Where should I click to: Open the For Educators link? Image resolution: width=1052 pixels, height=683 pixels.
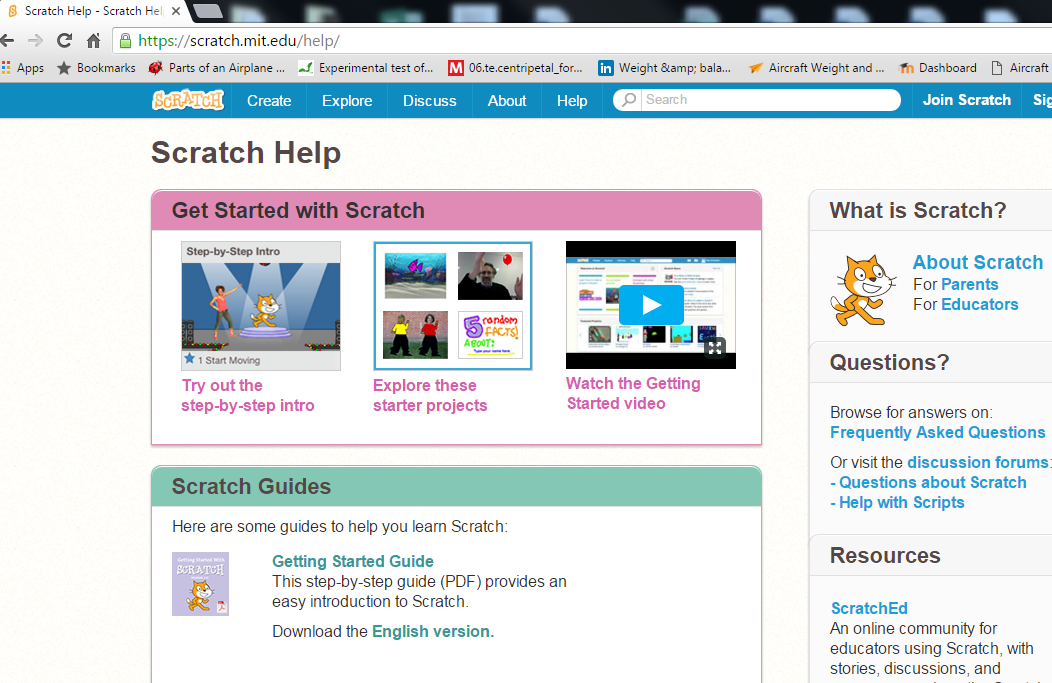point(980,305)
